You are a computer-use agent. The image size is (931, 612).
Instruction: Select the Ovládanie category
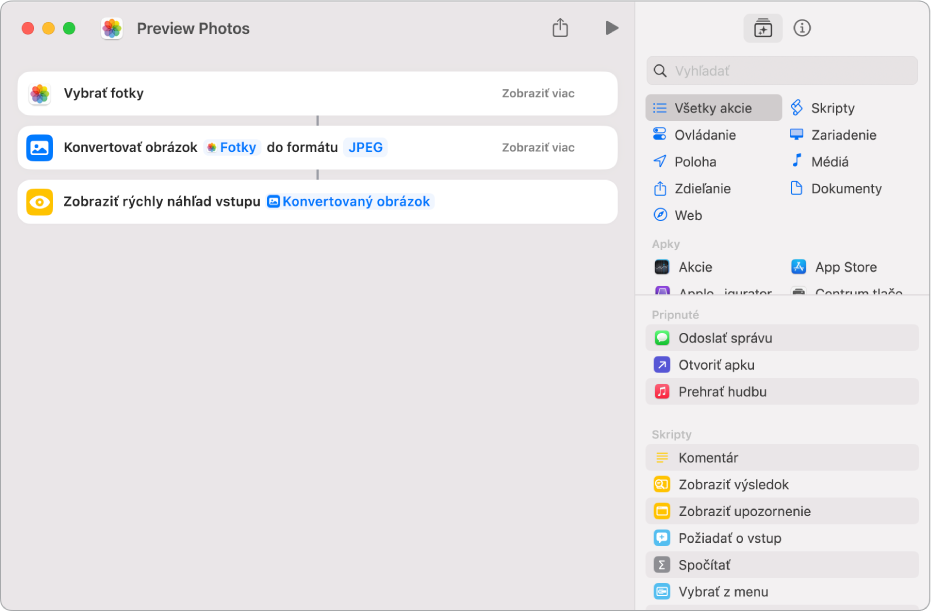[694, 135]
